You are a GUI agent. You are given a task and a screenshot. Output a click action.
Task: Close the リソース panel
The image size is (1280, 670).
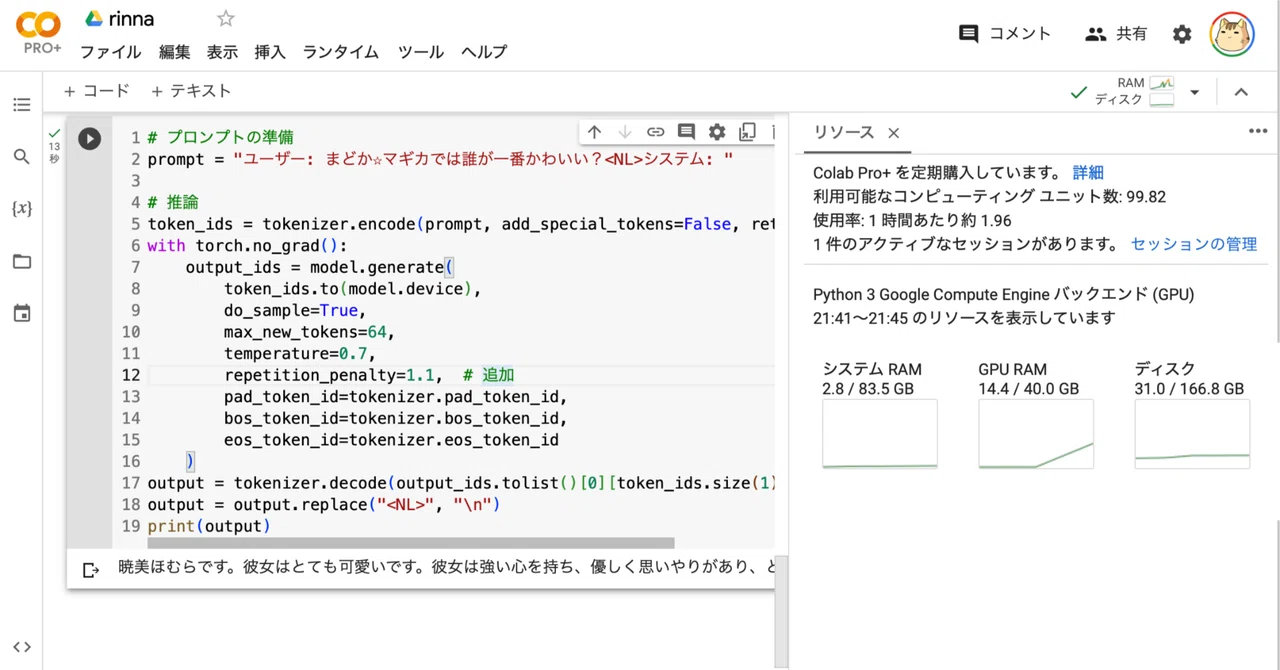tap(894, 133)
